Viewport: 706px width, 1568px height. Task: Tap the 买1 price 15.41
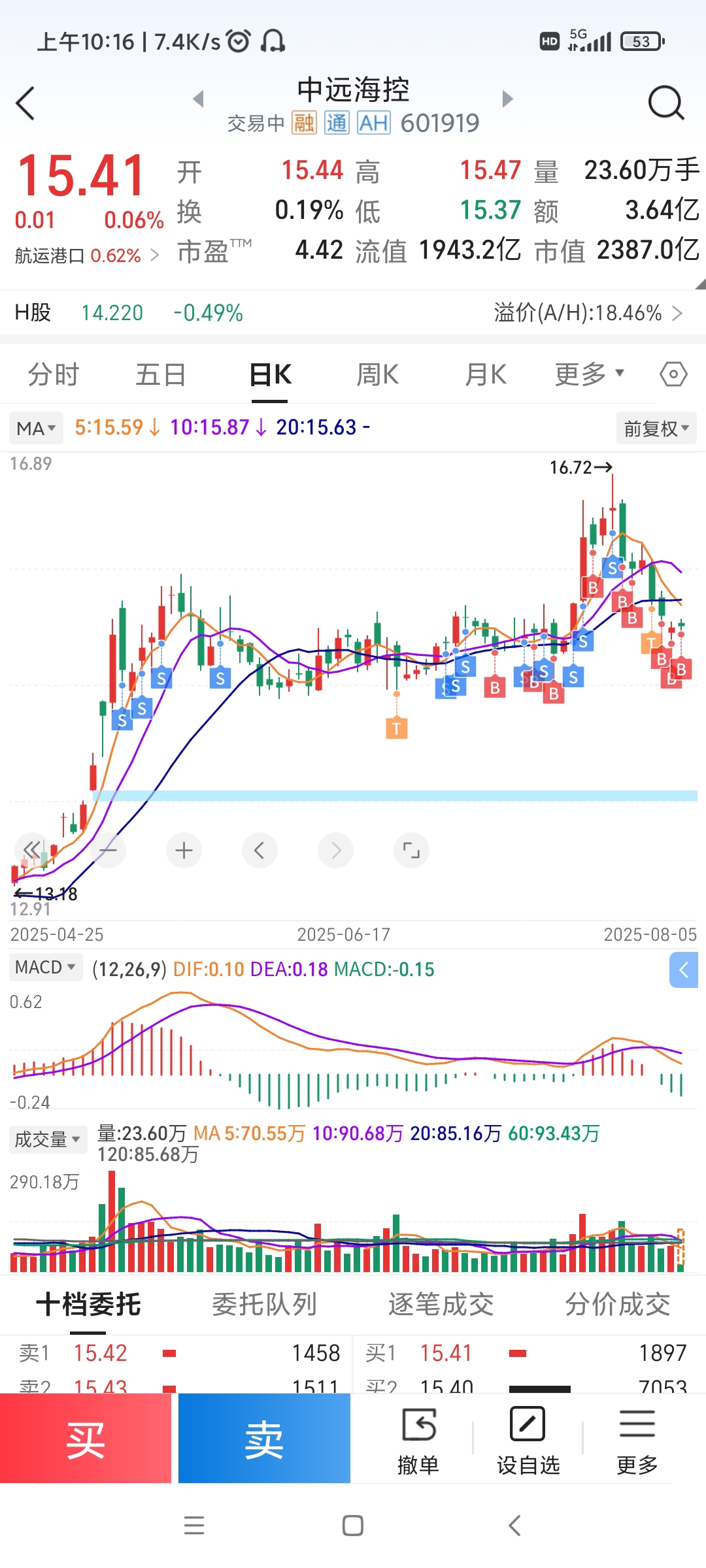coord(446,1352)
